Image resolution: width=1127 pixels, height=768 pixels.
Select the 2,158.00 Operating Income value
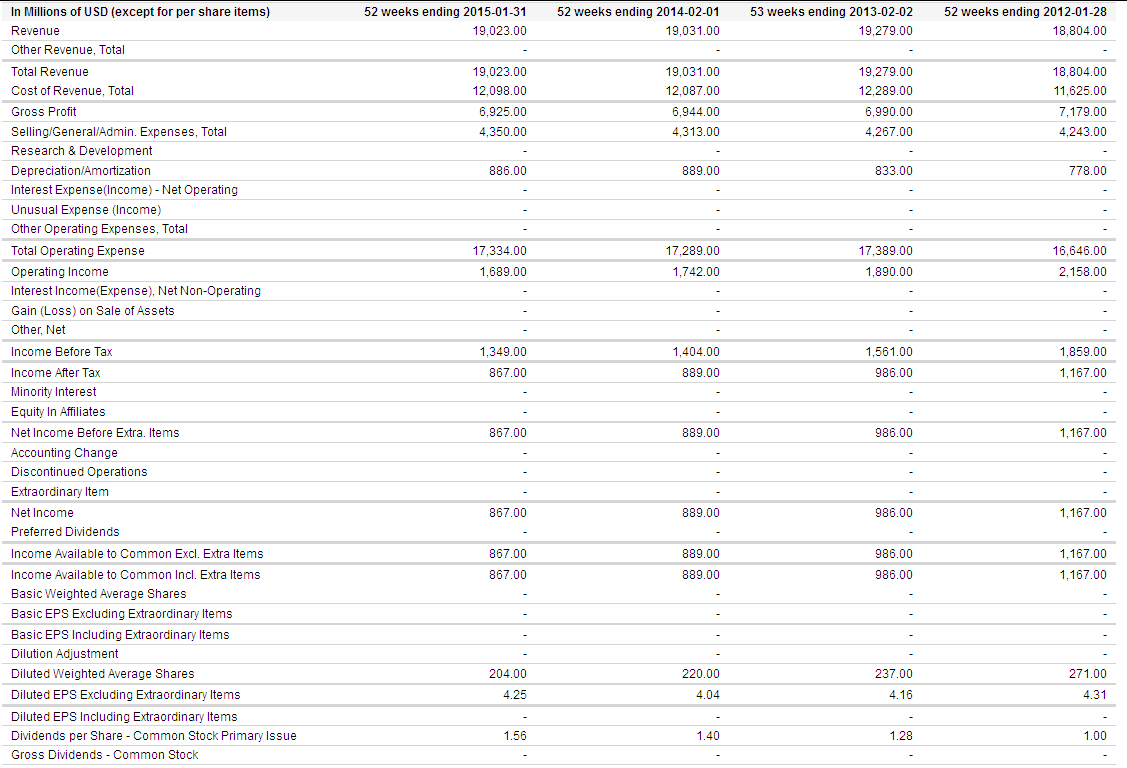click(1082, 272)
